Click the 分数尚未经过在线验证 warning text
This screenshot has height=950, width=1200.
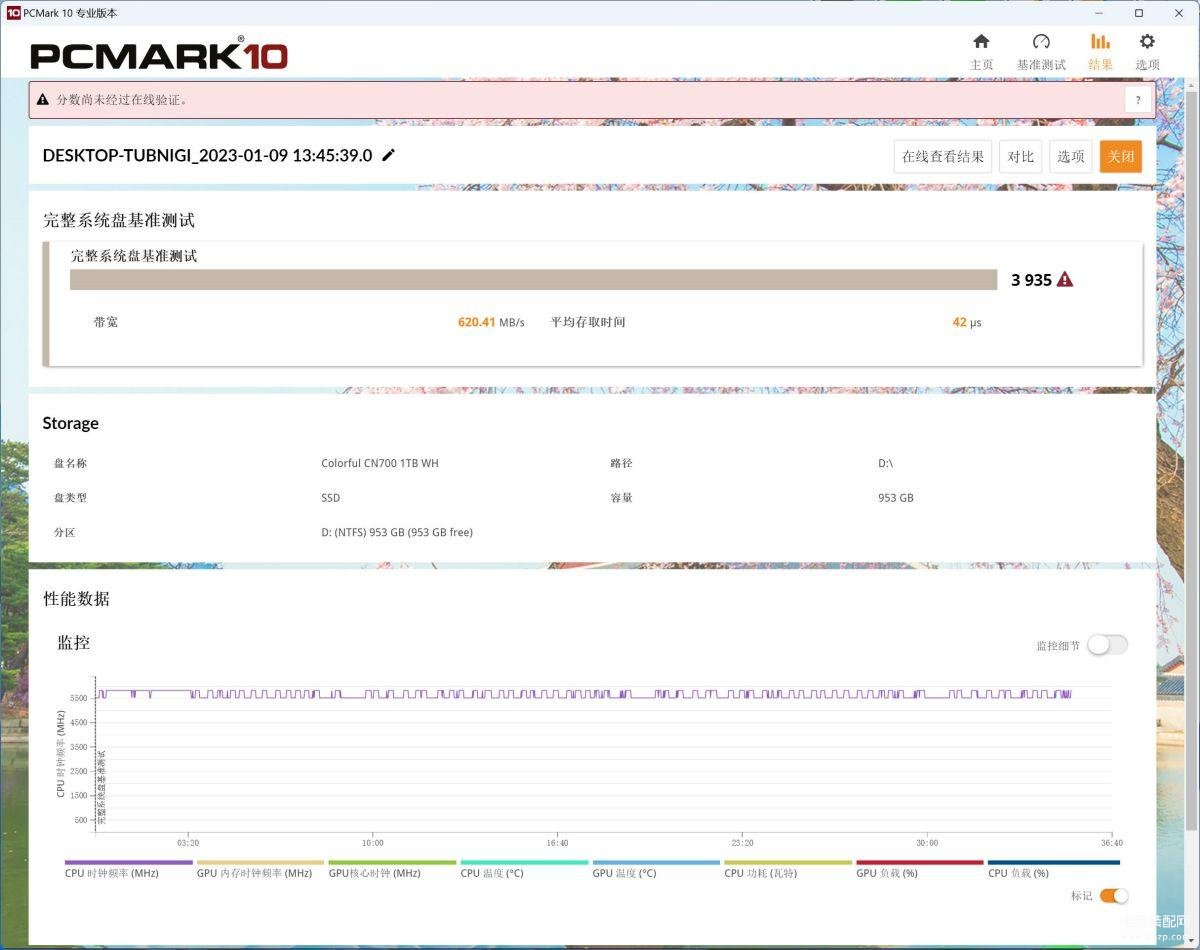point(122,100)
